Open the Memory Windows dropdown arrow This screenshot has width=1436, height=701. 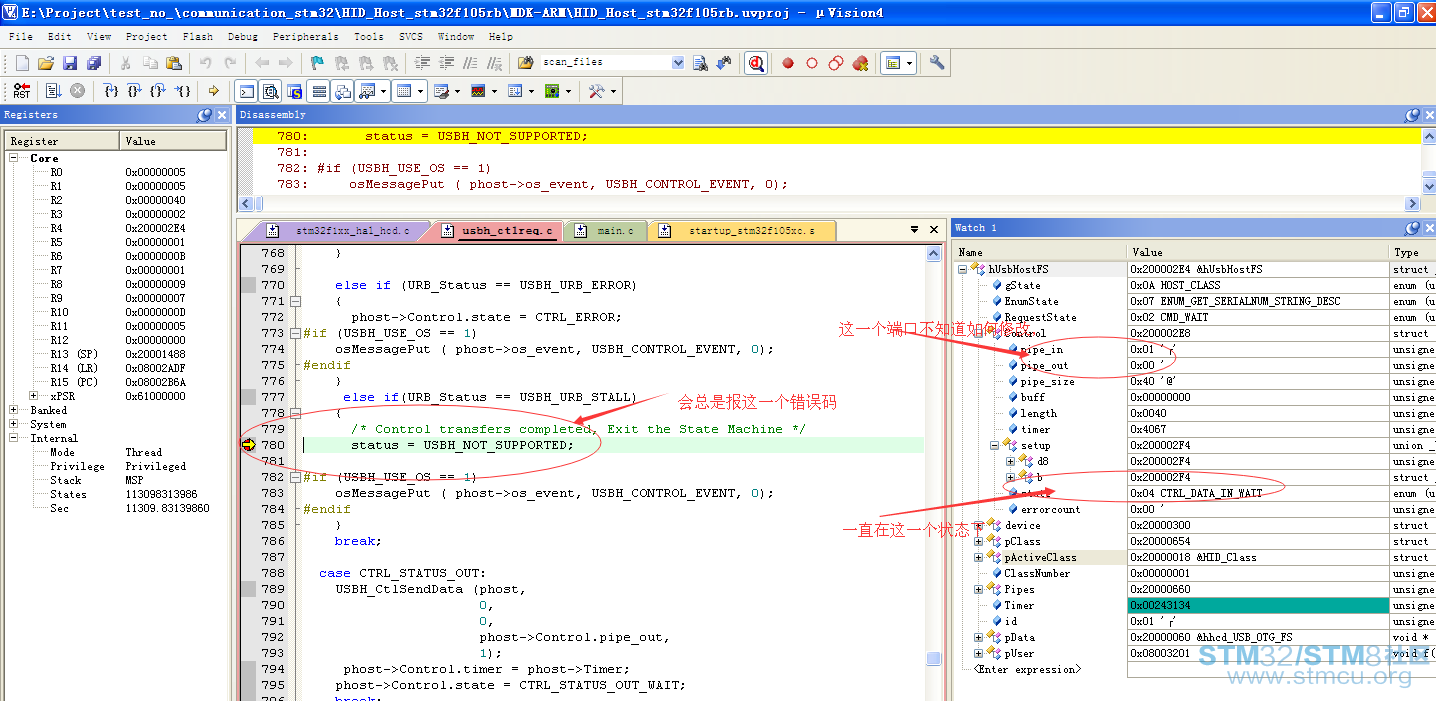pos(421,91)
